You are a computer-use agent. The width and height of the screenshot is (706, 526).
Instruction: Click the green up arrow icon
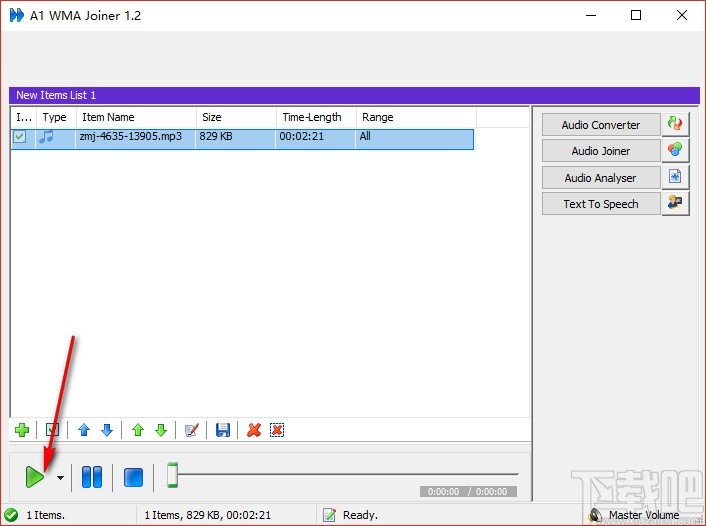(138, 430)
